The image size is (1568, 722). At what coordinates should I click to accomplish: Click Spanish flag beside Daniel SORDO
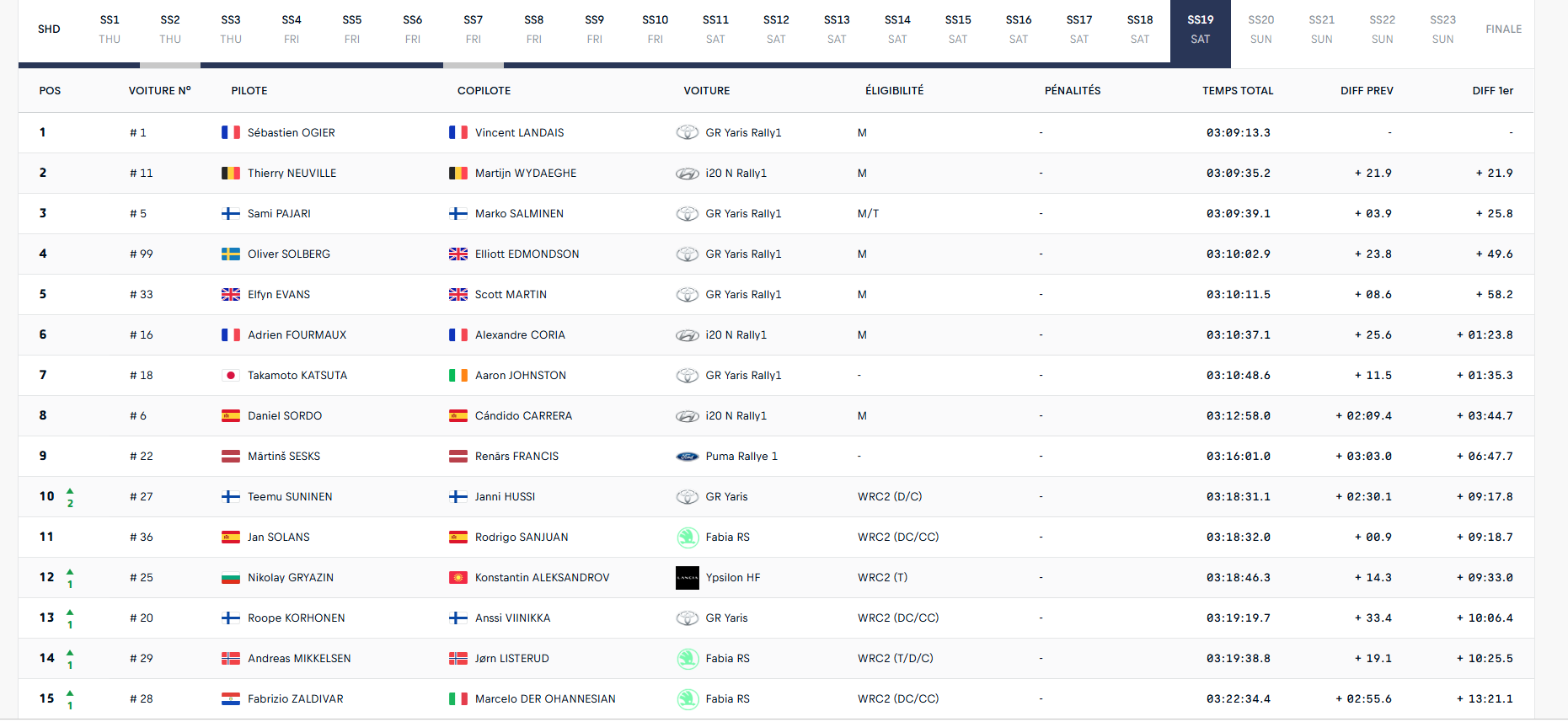[x=231, y=415]
